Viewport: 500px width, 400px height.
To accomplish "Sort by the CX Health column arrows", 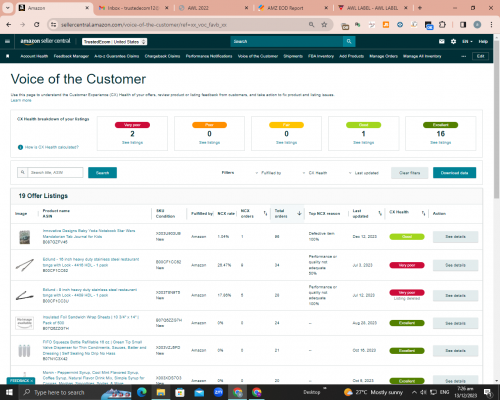I will 423,213.
